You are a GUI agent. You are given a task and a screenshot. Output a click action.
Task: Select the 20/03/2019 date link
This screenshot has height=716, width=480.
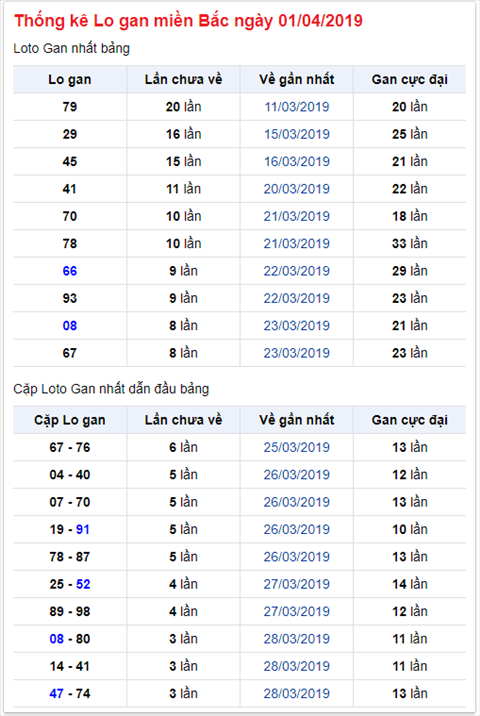(297, 189)
